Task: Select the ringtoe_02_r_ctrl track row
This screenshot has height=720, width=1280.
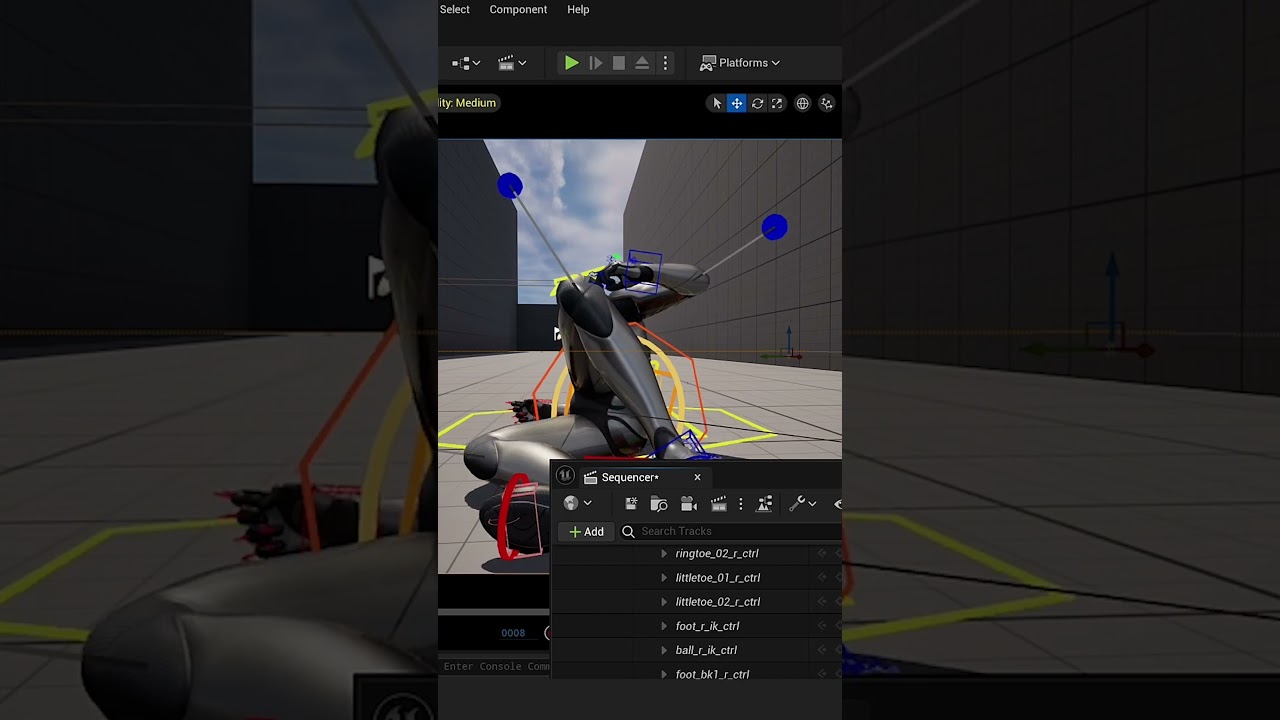Action: coord(697,554)
